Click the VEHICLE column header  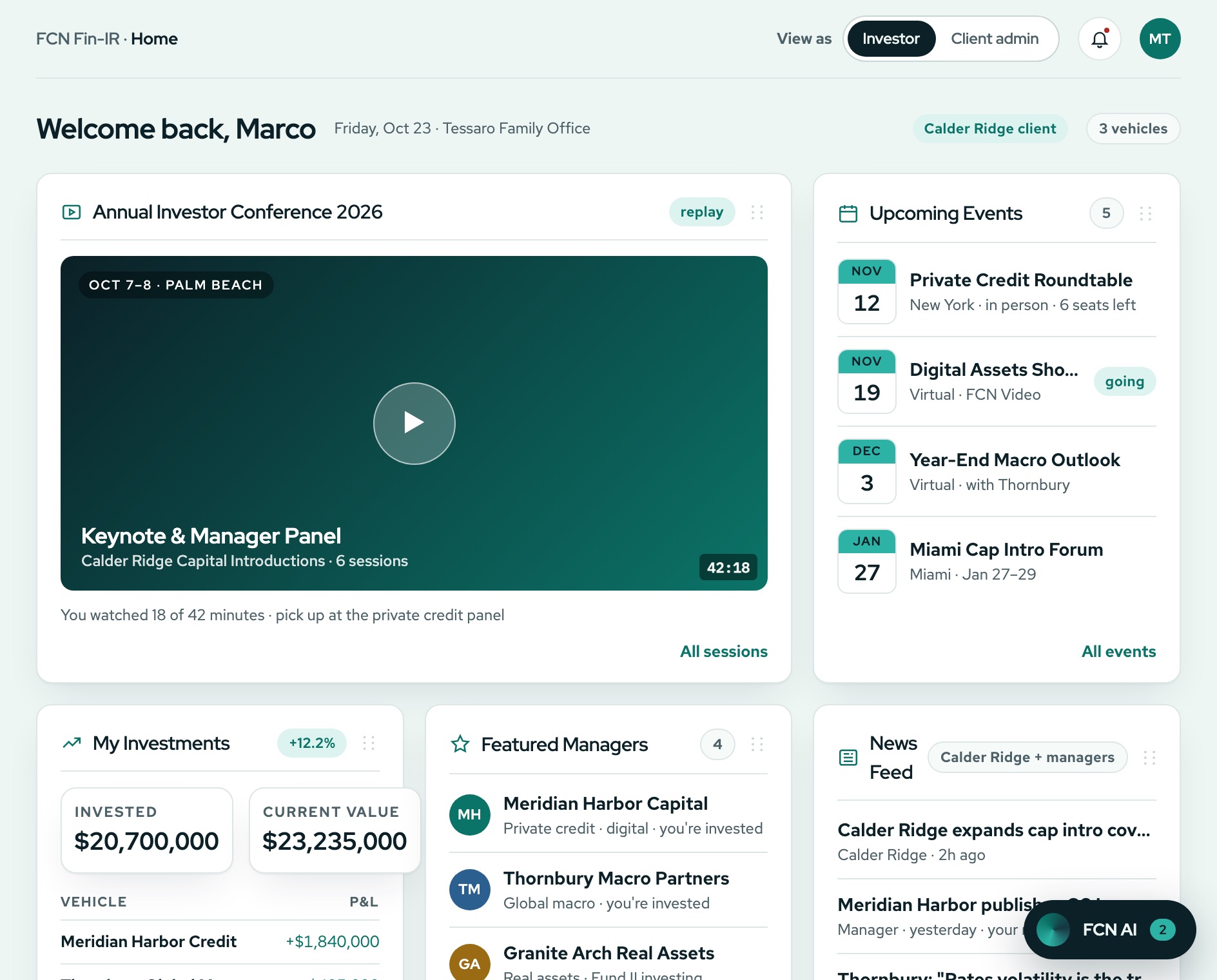pos(94,902)
